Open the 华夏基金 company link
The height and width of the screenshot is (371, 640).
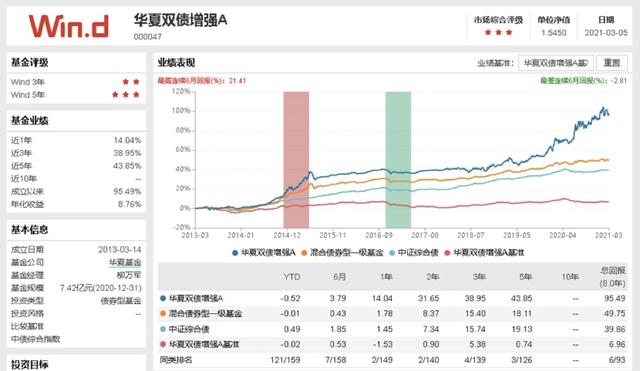click(x=125, y=262)
